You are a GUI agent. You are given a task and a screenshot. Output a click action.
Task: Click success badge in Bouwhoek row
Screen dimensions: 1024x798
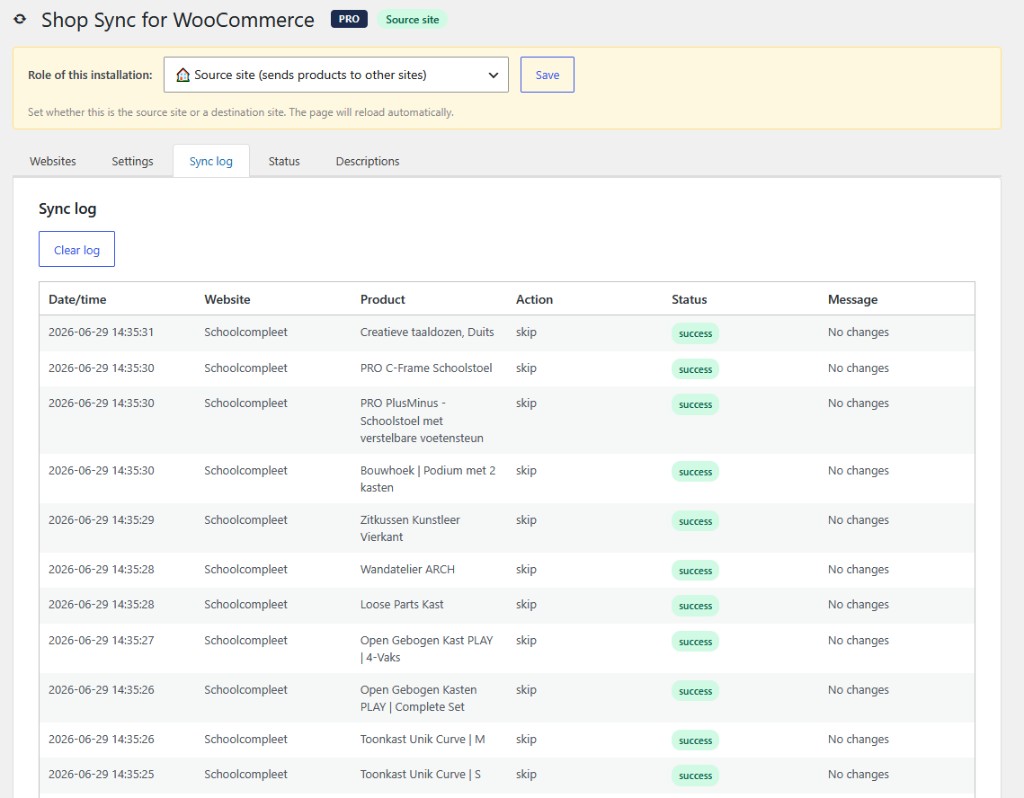tap(695, 471)
